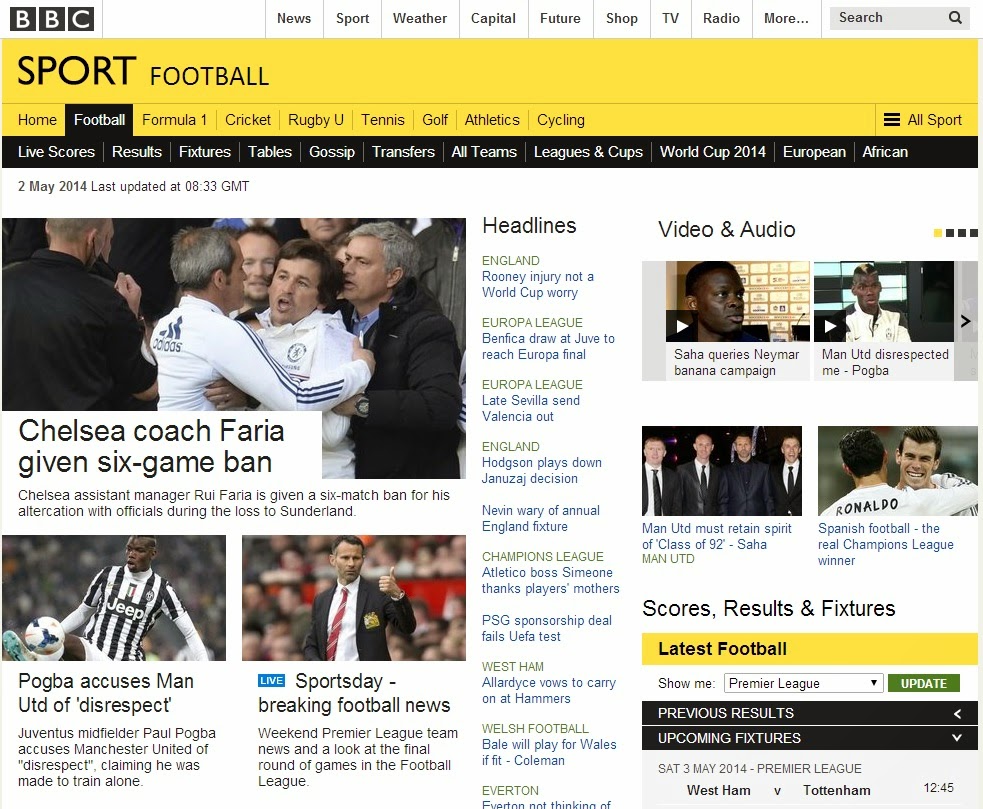Open Sport in BBC top navigation
This screenshot has width=983, height=809.
pyautogui.click(x=352, y=19)
